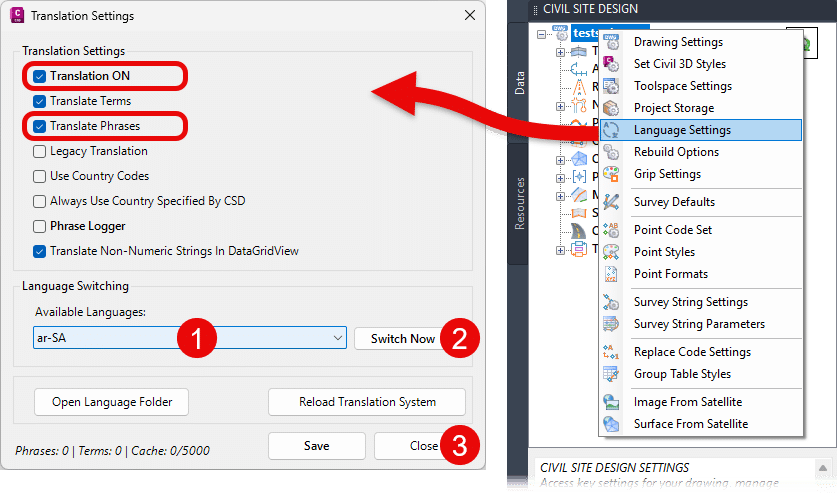
Task: Click the orange sheet icon in the 'S' tree row
Action: tap(579, 213)
